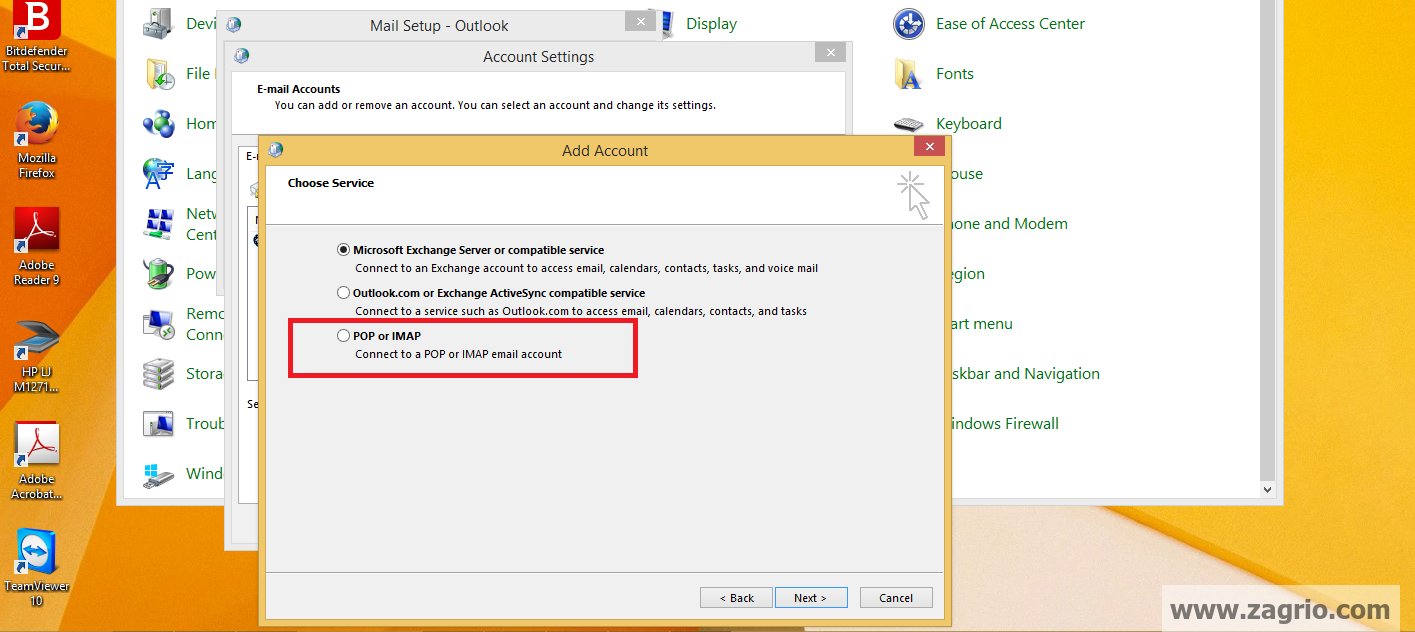1415x632 pixels.
Task: Open Bitdefender Total Security desktop icon
Action: [37, 38]
